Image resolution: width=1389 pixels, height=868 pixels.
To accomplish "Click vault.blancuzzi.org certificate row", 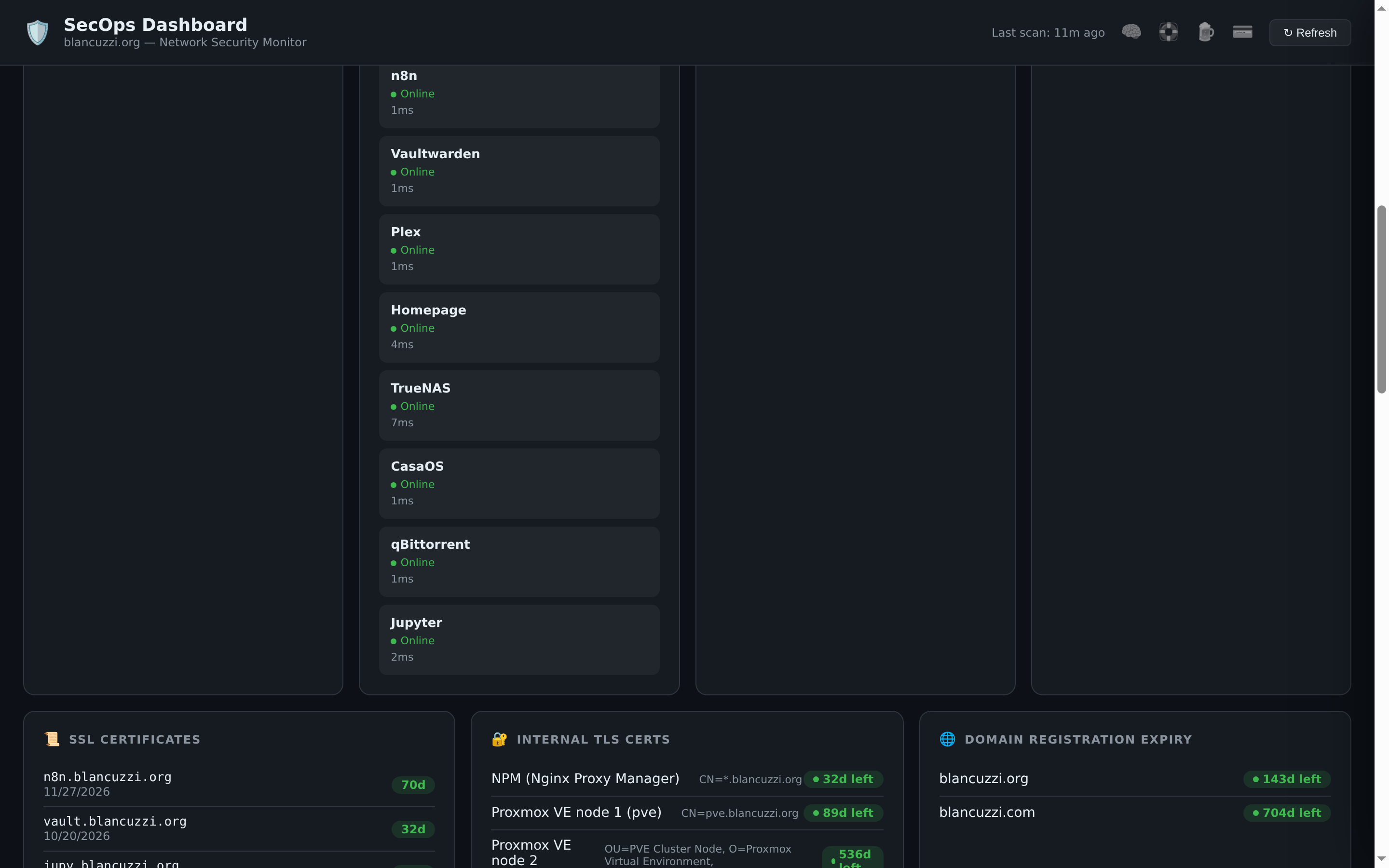I will (239, 828).
